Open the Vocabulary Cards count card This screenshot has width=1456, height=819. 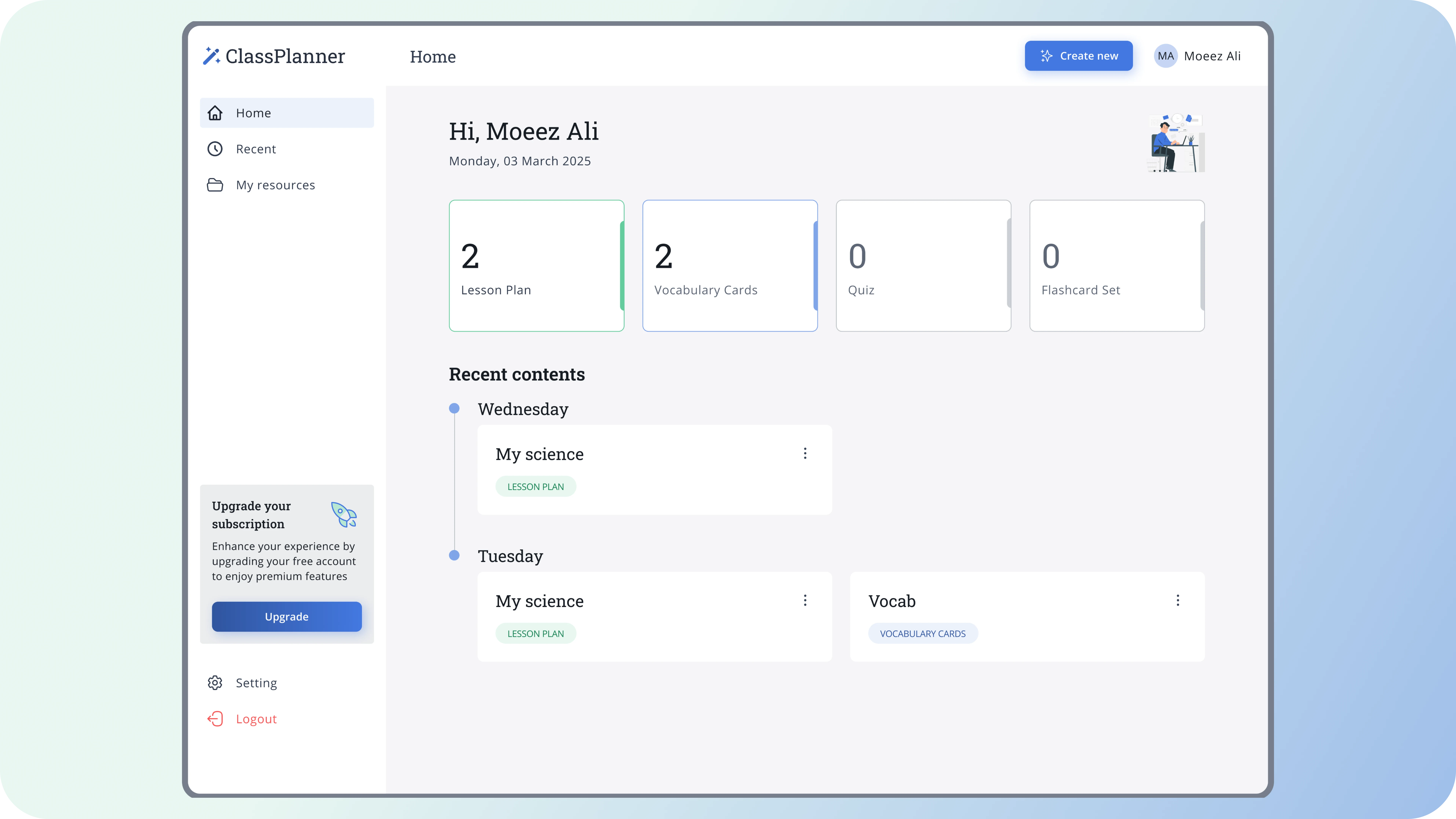[x=730, y=266]
